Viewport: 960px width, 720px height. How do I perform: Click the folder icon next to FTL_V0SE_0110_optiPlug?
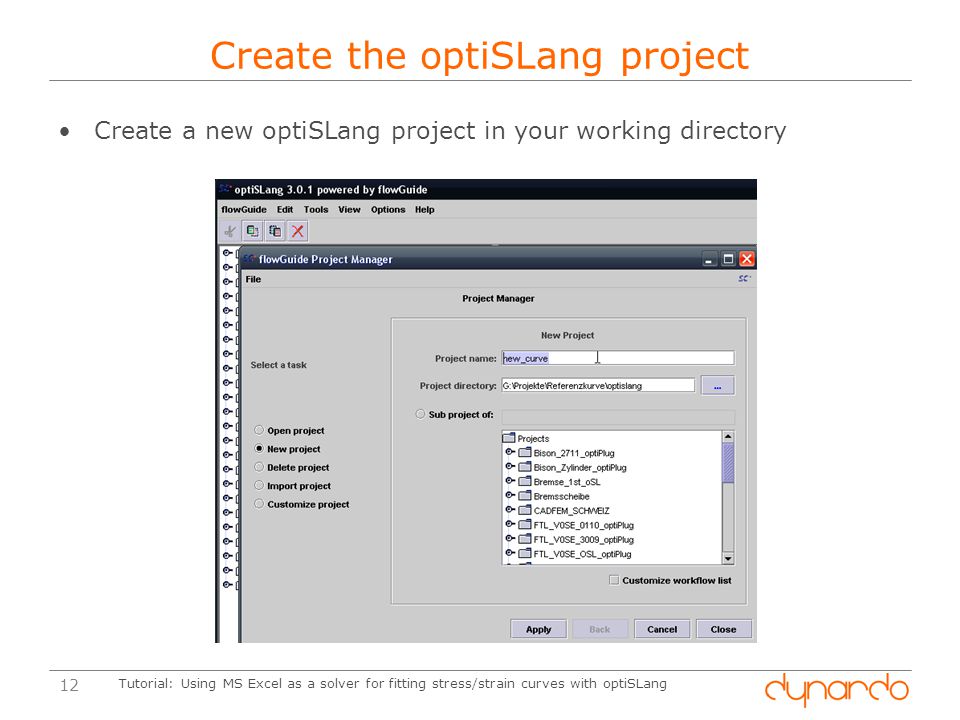pyautogui.click(x=525, y=525)
